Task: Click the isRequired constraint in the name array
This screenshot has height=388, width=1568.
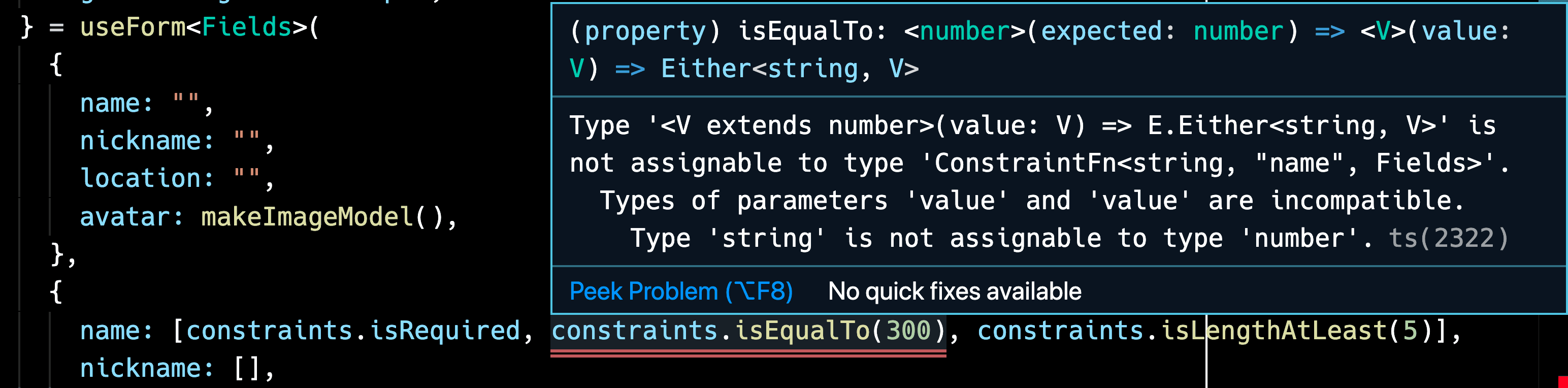Action: (444, 331)
